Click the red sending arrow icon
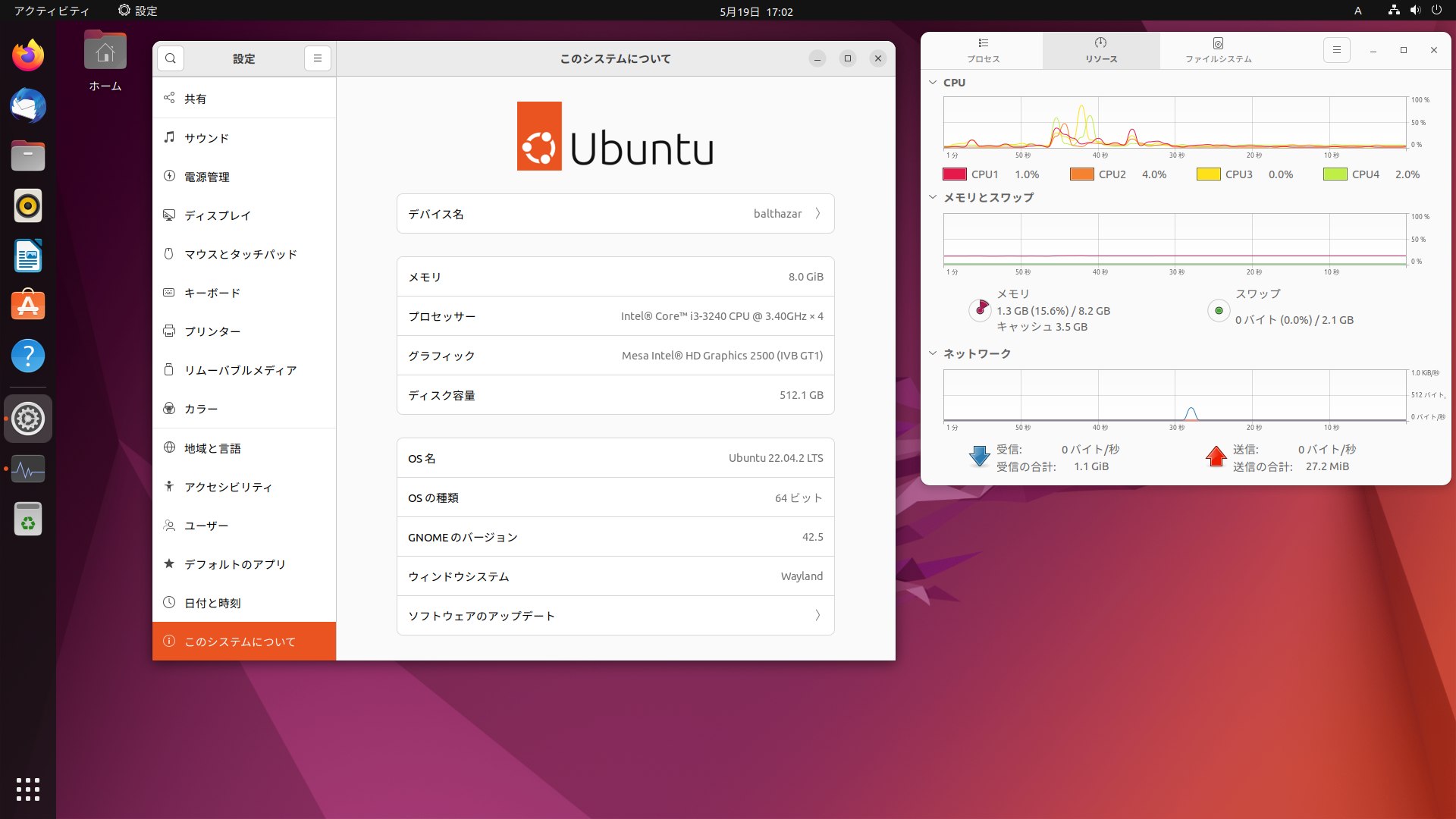The image size is (1456, 819). [1216, 457]
